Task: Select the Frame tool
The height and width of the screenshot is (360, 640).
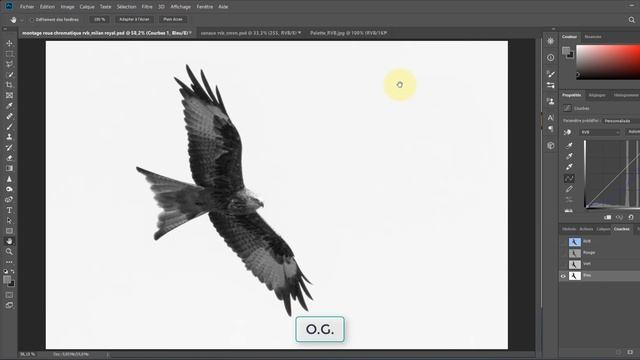Action: click(x=9, y=96)
